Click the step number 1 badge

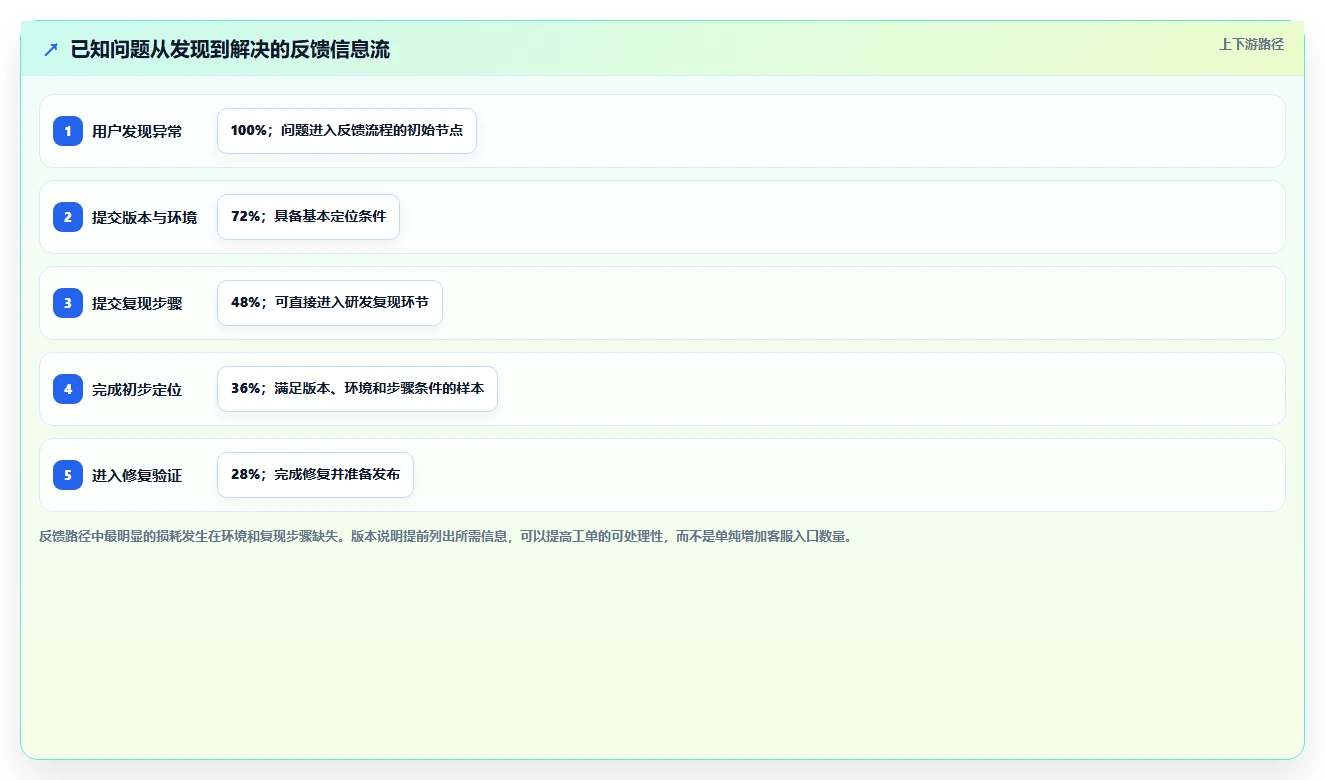click(68, 131)
